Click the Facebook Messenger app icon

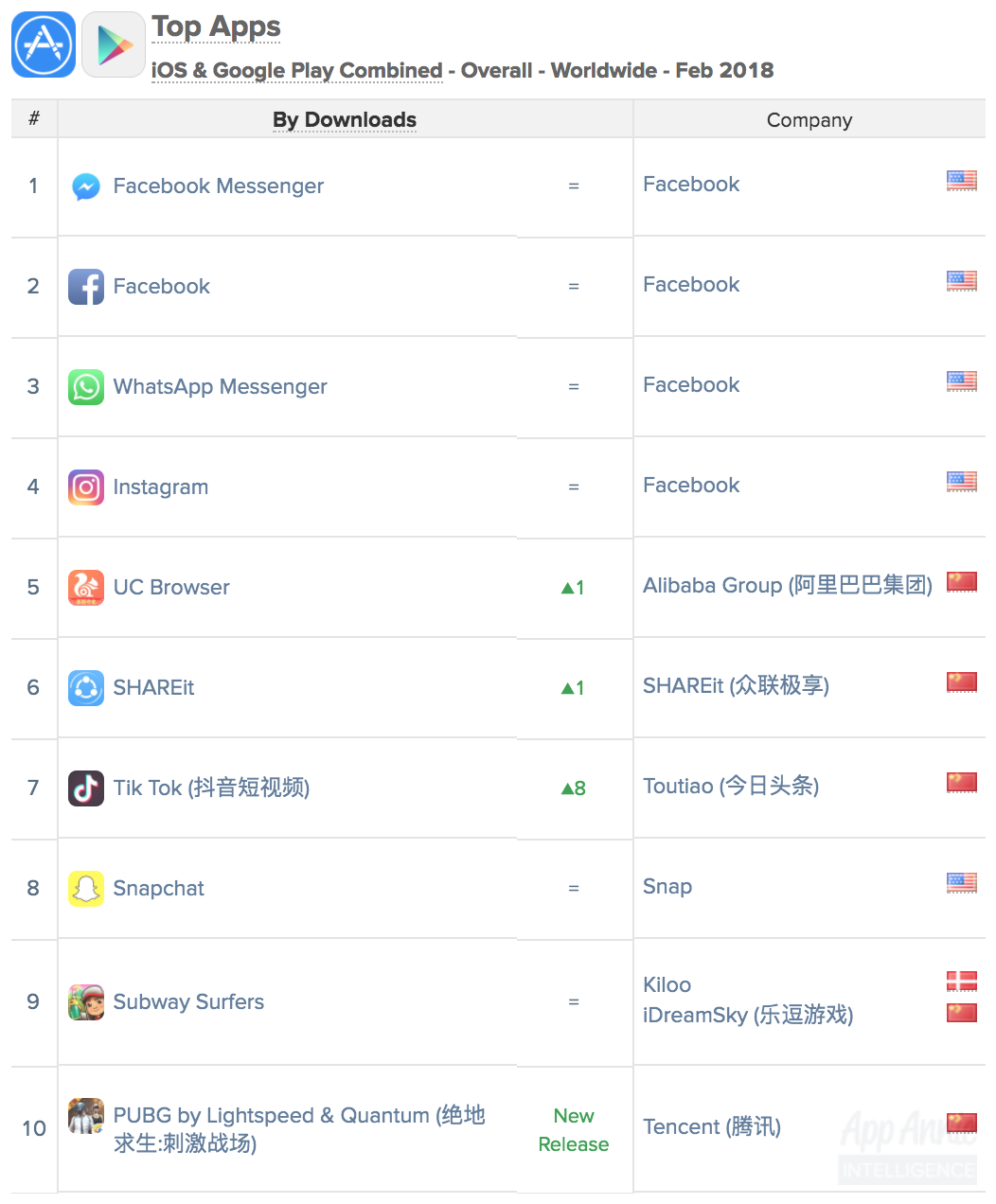pyautogui.click(x=86, y=186)
